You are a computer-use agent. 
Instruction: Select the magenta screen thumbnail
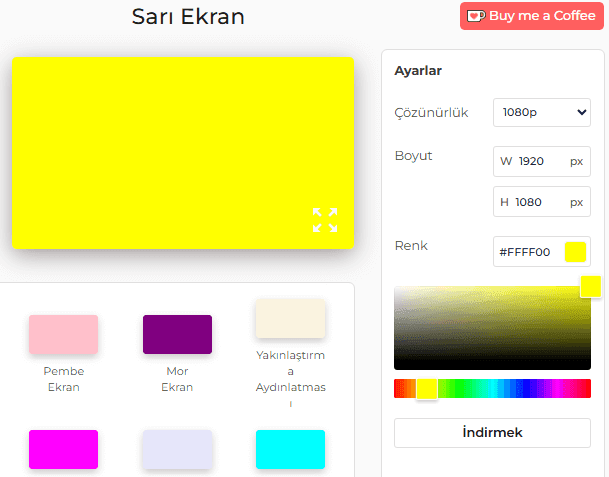coord(63,449)
